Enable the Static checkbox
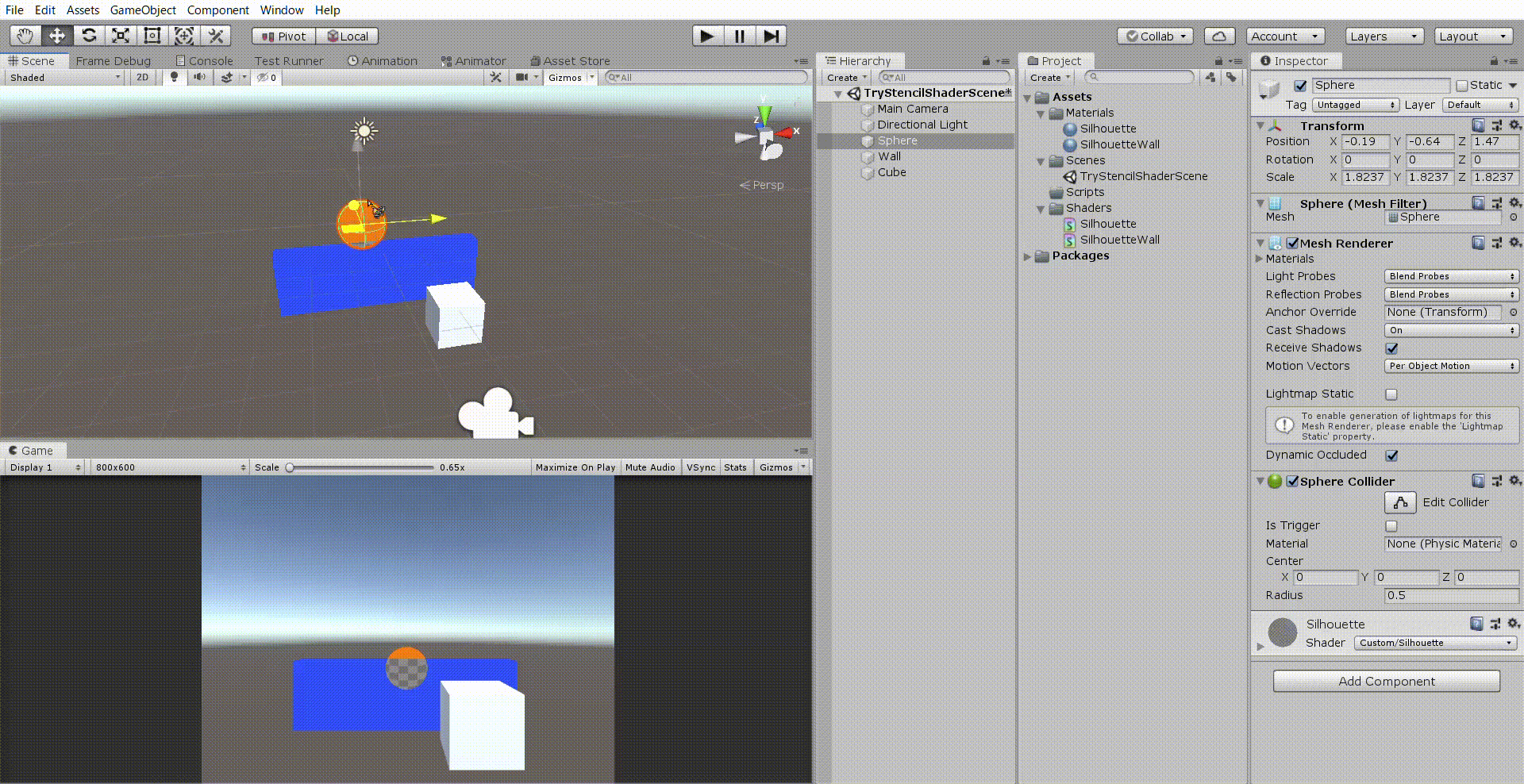This screenshot has height=784, width=1524. [1462, 86]
